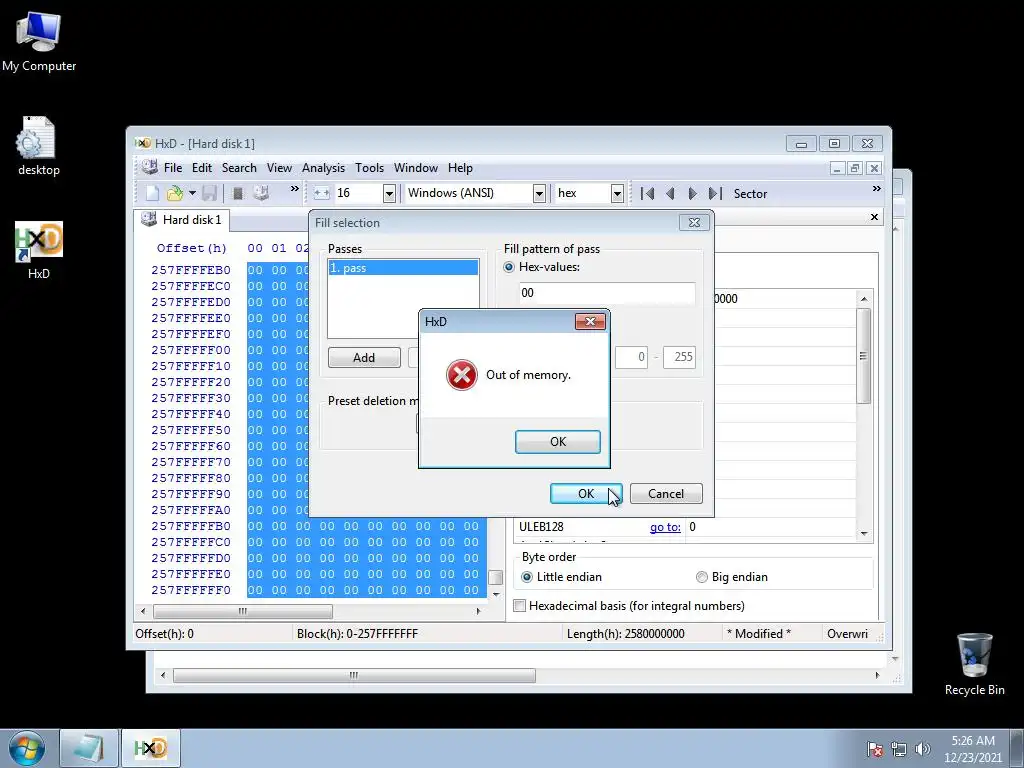Viewport: 1024px width, 768px height.
Task: Show more buttons via left toolbar chevron
Action: pyautogui.click(x=295, y=189)
